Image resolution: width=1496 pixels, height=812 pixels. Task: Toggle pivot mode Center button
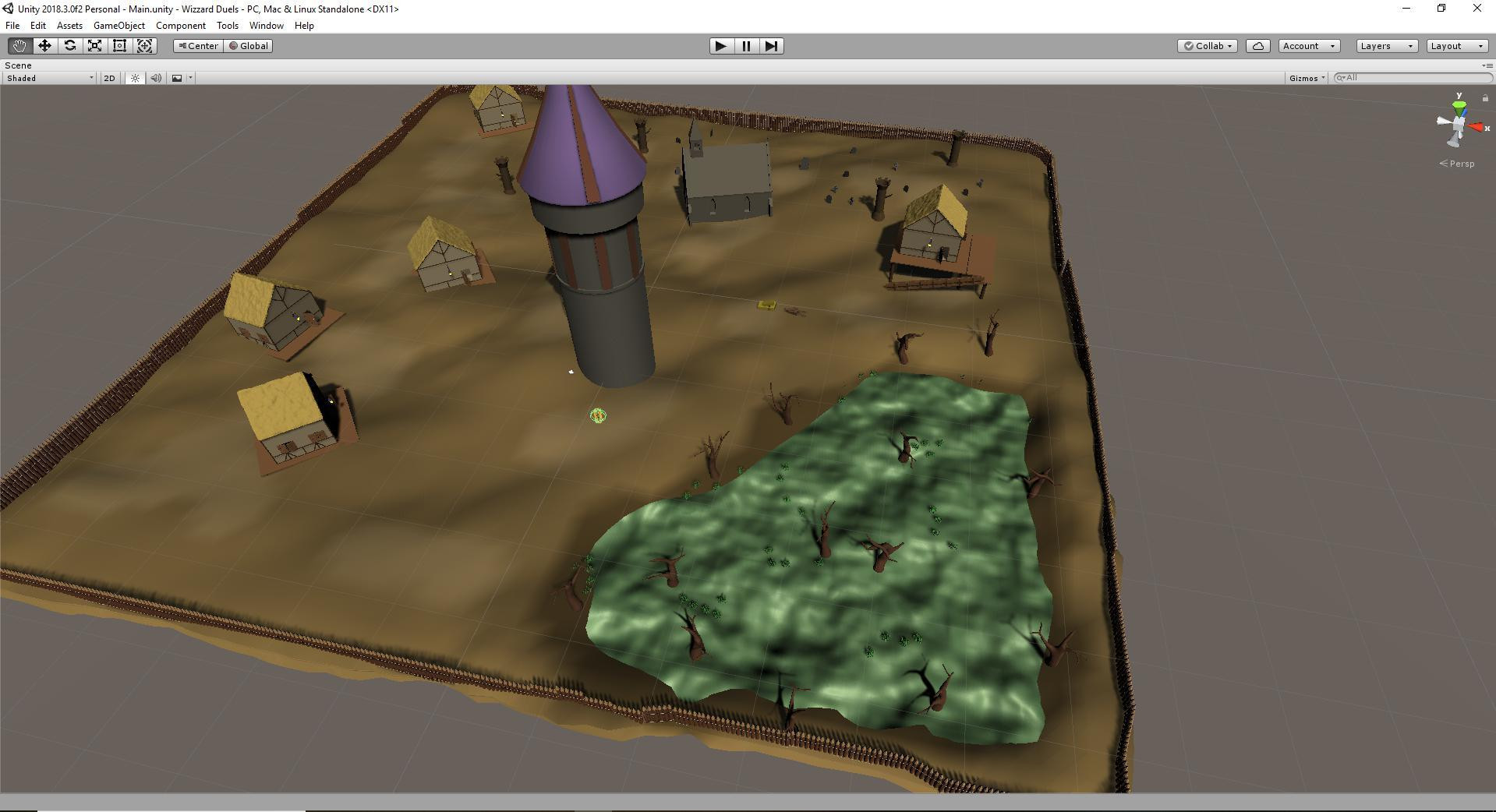pos(198,46)
